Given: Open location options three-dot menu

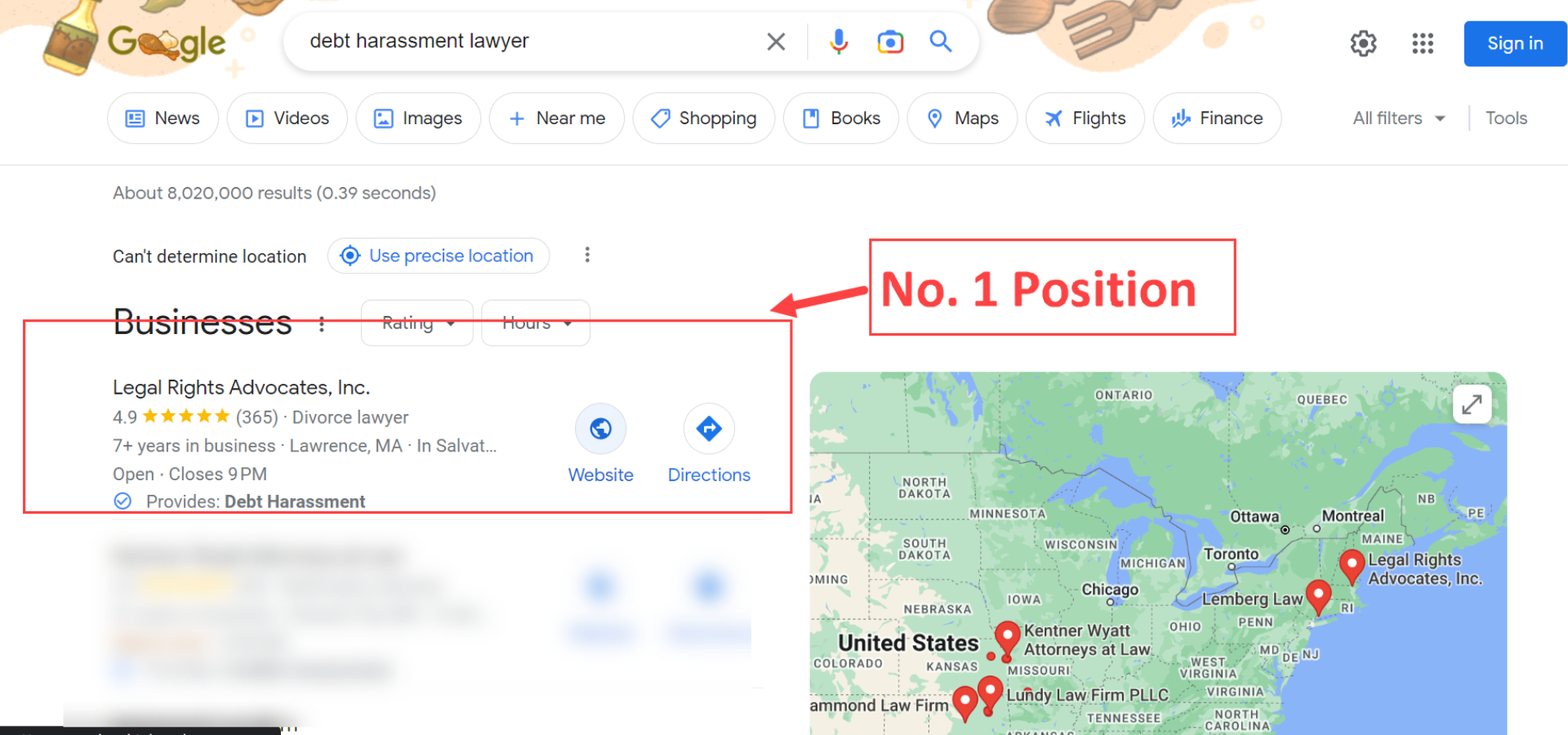Looking at the screenshot, I should pyautogui.click(x=587, y=255).
